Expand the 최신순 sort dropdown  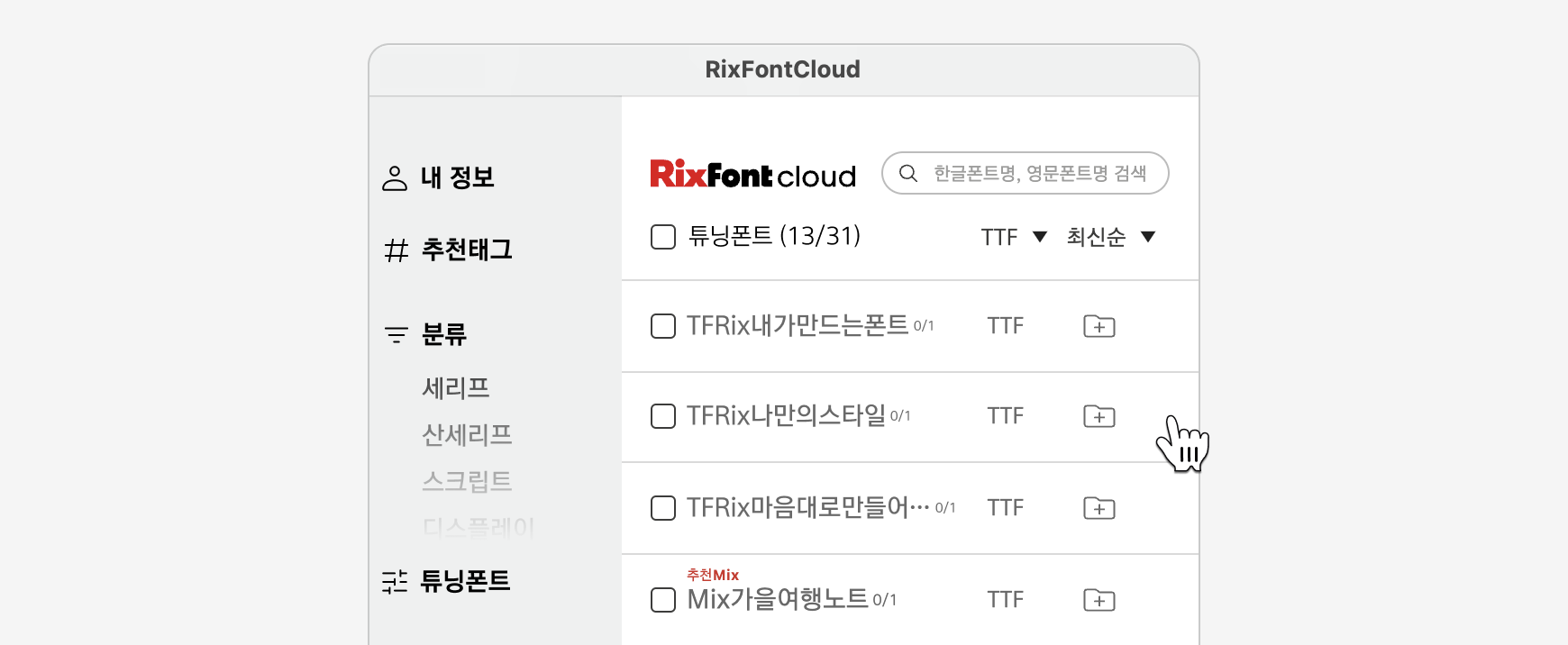(x=1110, y=237)
